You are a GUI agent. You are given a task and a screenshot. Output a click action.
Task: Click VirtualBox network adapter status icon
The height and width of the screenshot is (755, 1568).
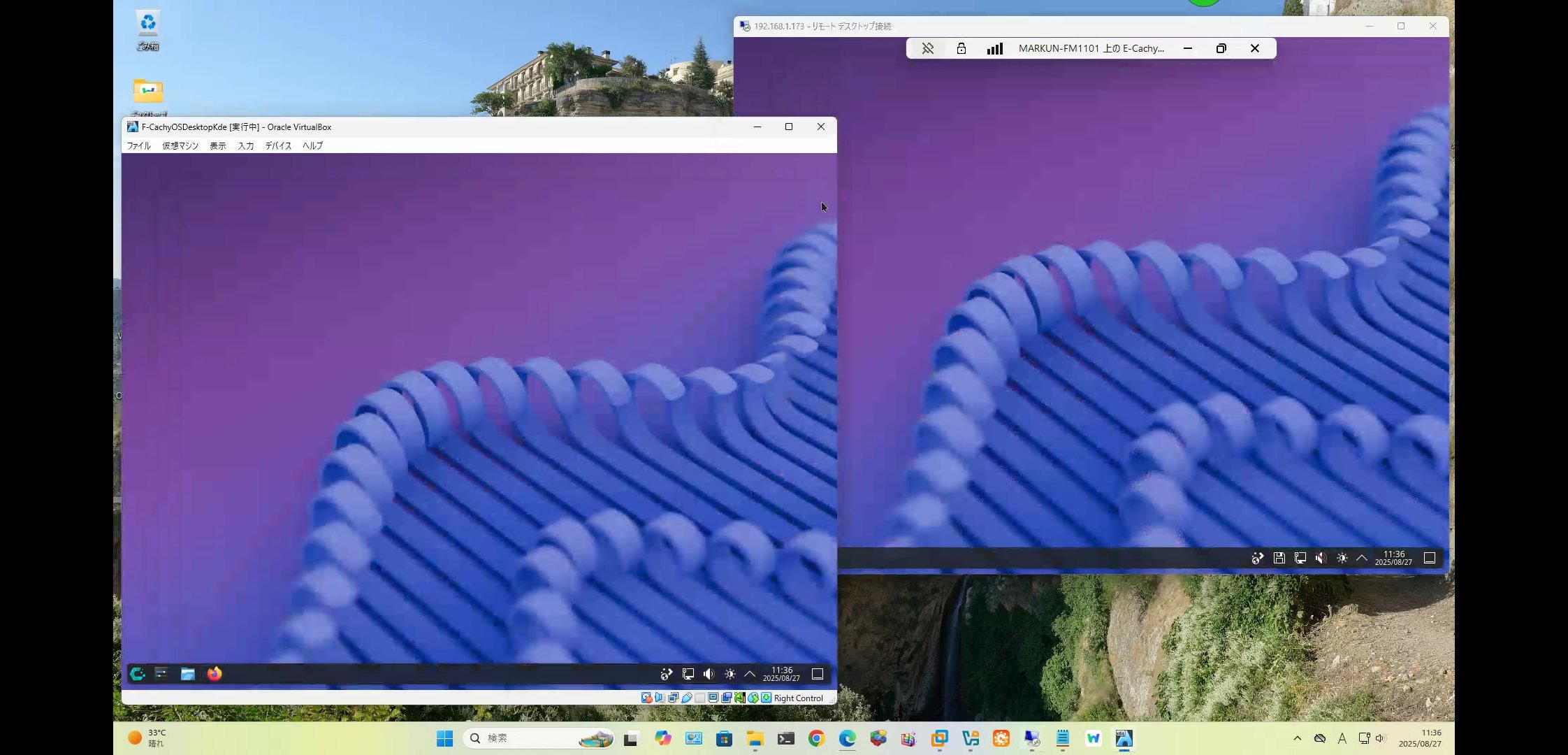point(673,698)
